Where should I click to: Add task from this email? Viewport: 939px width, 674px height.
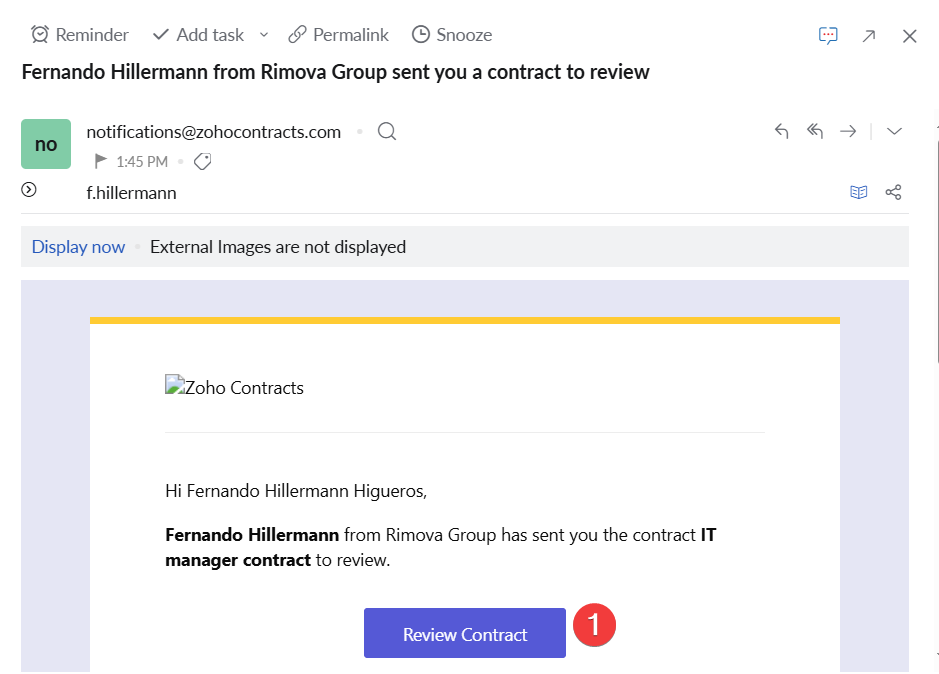pyautogui.click(x=198, y=35)
